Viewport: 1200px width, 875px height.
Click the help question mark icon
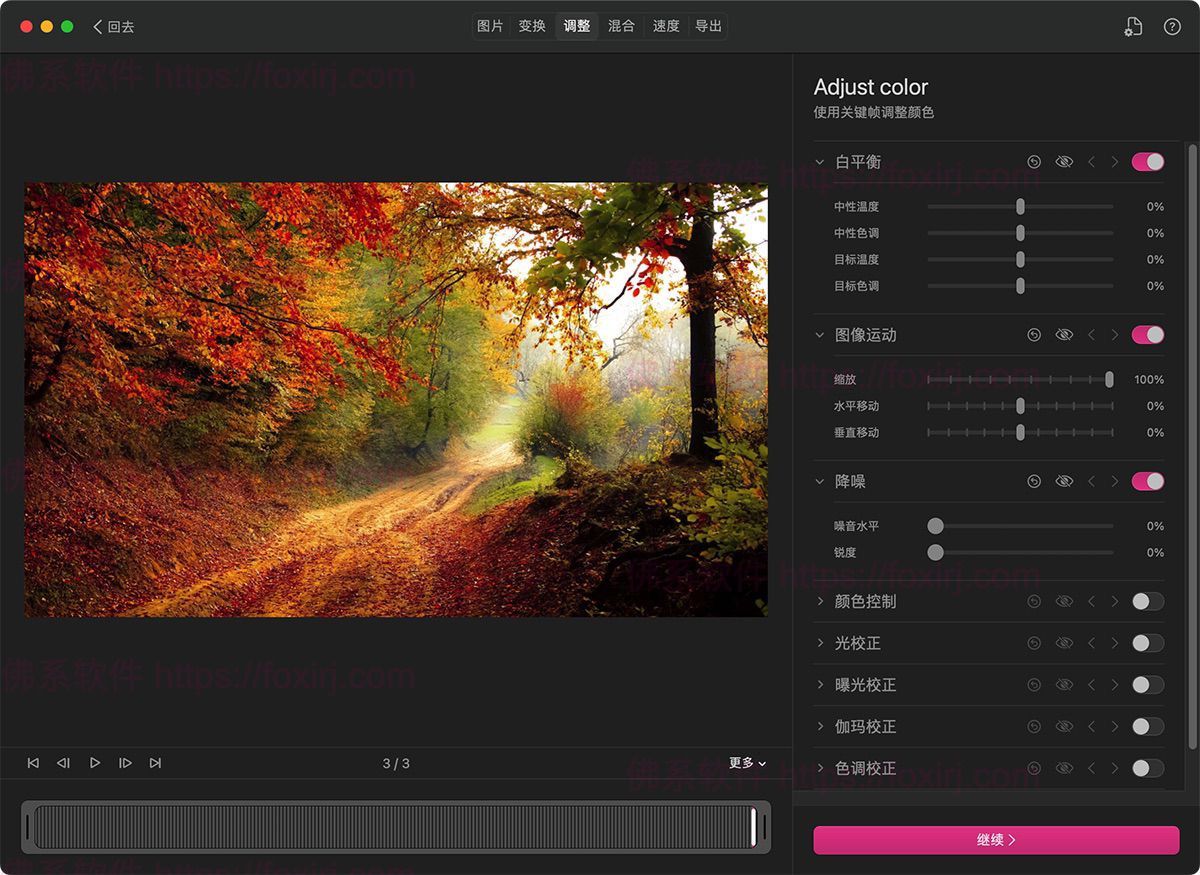click(1172, 26)
